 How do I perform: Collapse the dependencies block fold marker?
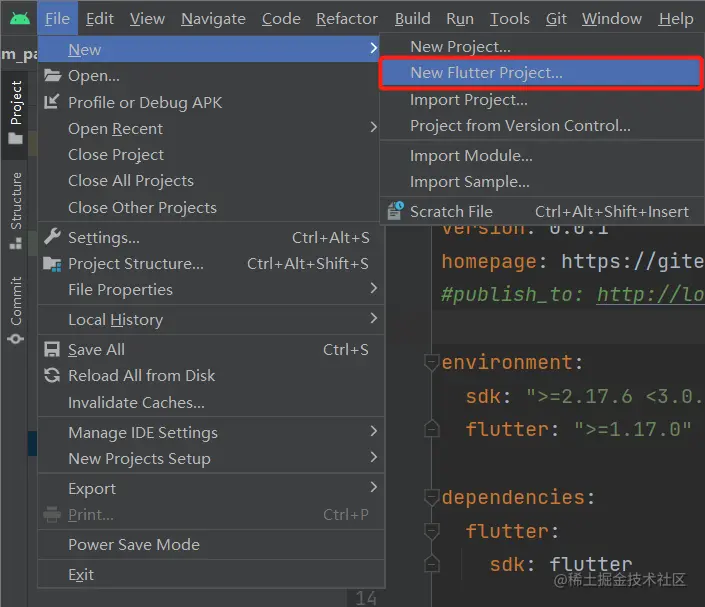[431, 497]
